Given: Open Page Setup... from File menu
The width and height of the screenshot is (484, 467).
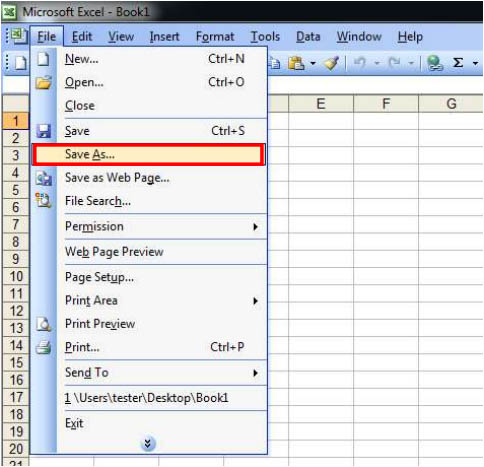Looking at the screenshot, I should 149,277.
